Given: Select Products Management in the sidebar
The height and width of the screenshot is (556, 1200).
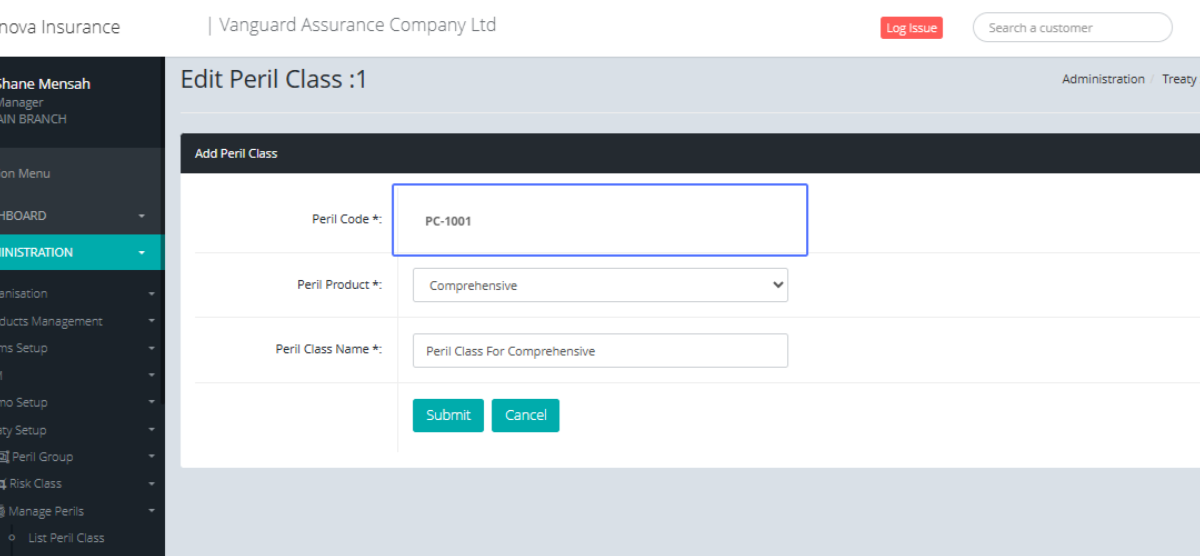Looking at the screenshot, I should click(x=55, y=322).
